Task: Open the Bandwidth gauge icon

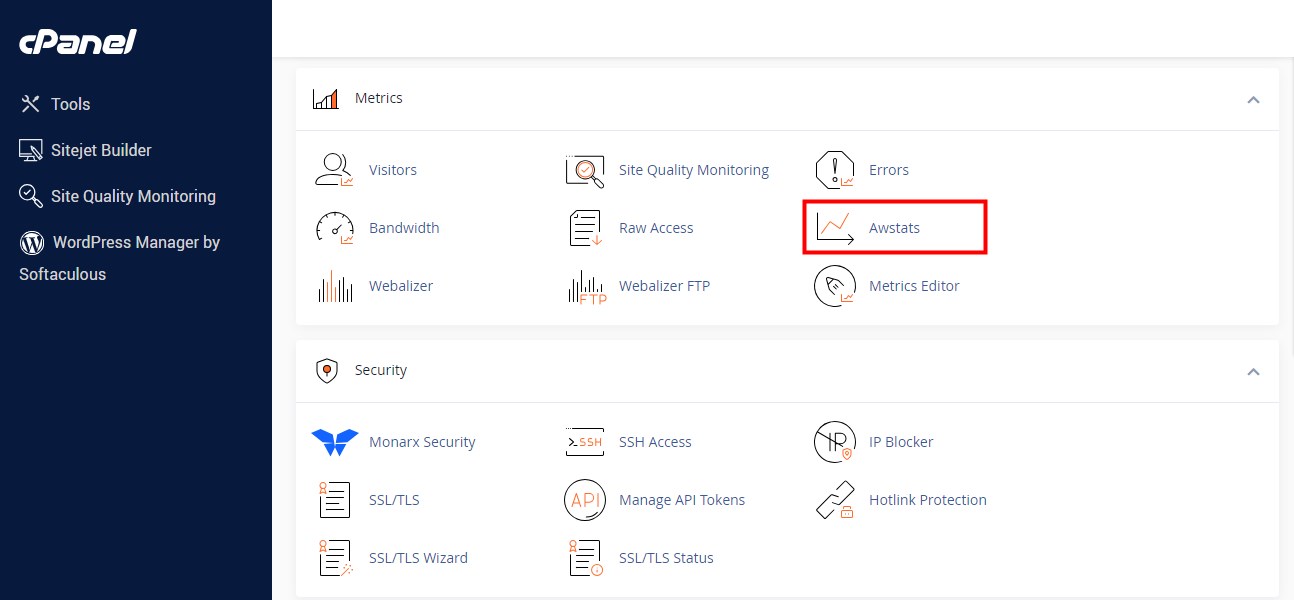Action: click(334, 228)
